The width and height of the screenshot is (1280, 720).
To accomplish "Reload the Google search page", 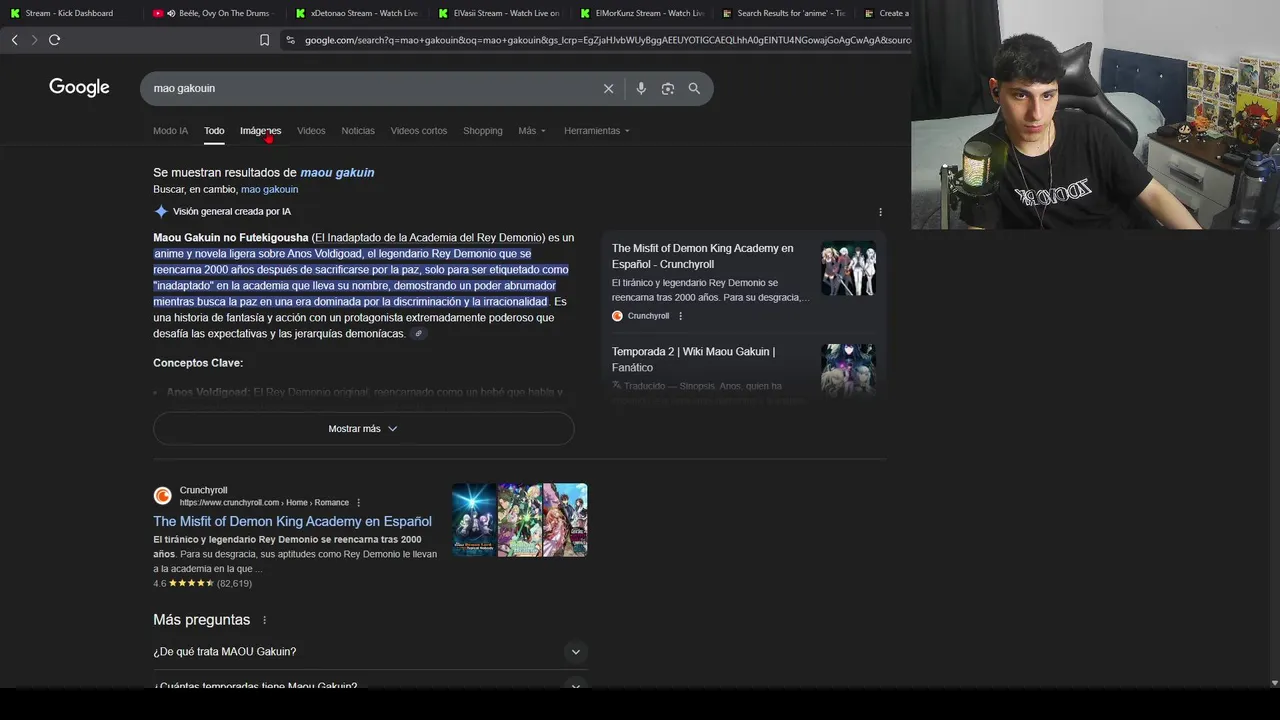I will pos(55,40).
